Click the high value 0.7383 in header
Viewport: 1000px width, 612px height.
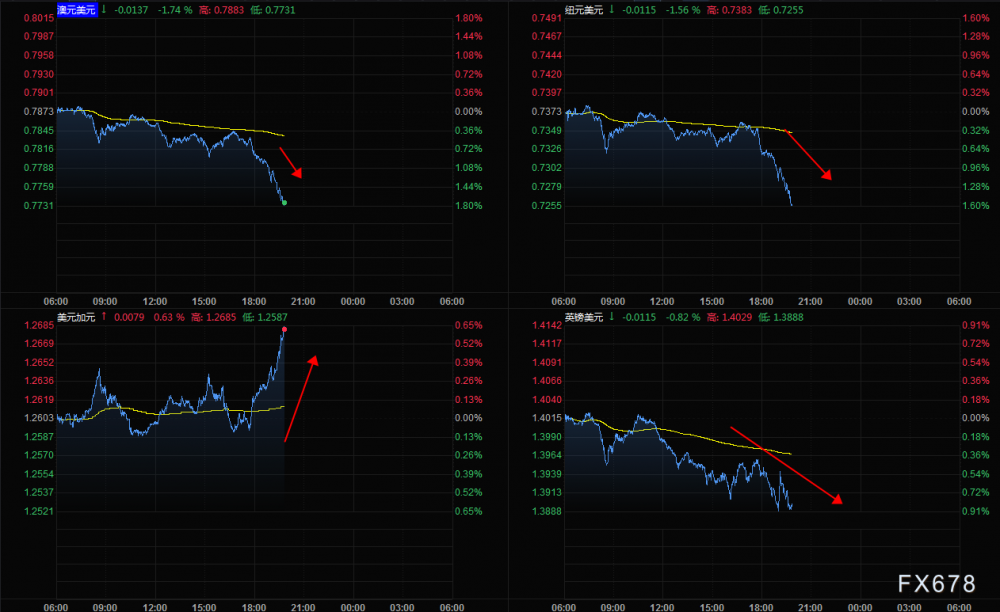737,10
